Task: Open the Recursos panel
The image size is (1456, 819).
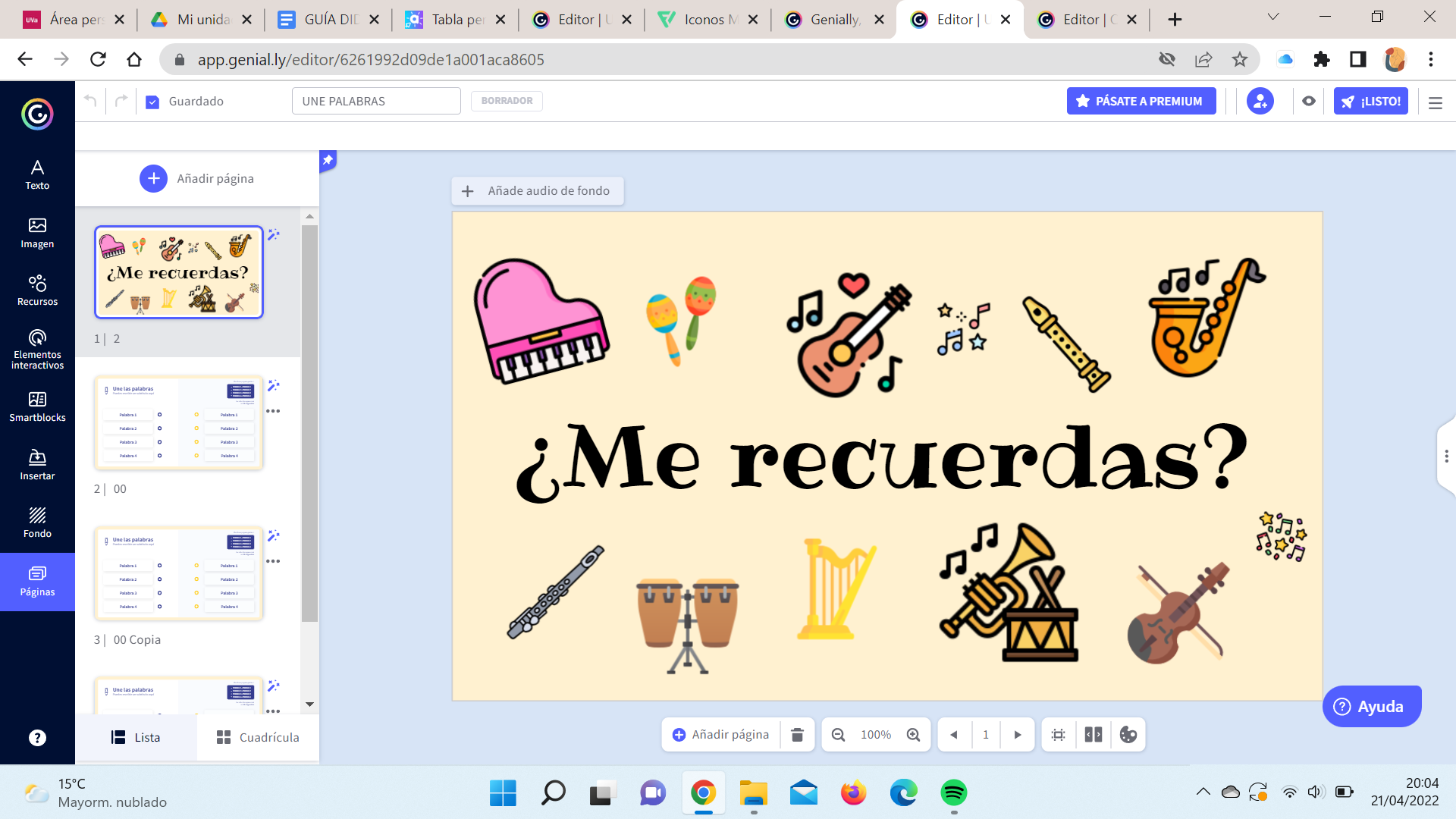Action: [37, 290]
